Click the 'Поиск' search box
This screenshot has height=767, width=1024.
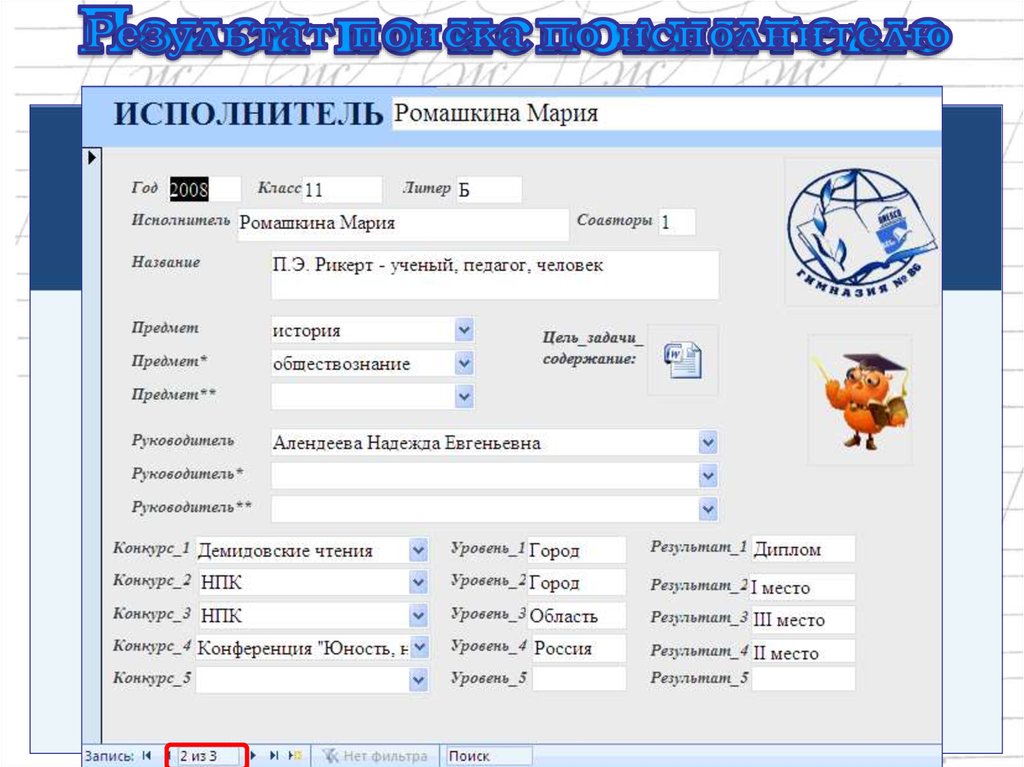coord(488,756)
